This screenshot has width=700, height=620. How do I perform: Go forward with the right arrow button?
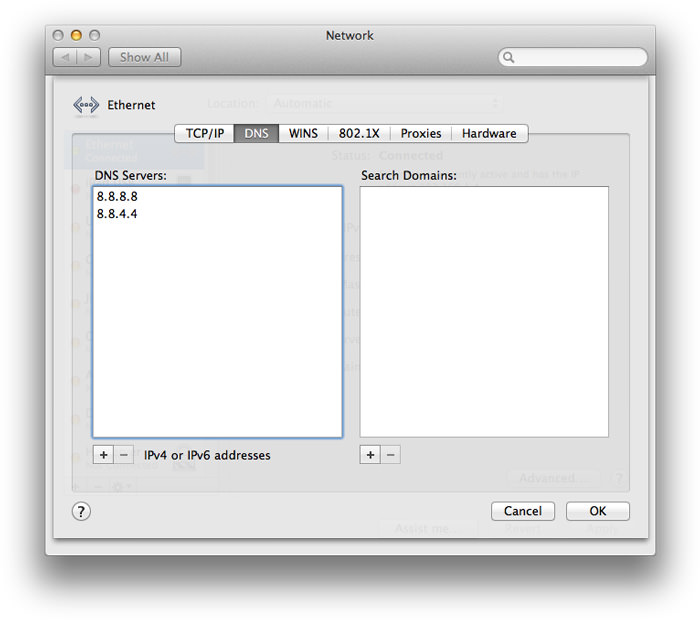pos(88,57)
